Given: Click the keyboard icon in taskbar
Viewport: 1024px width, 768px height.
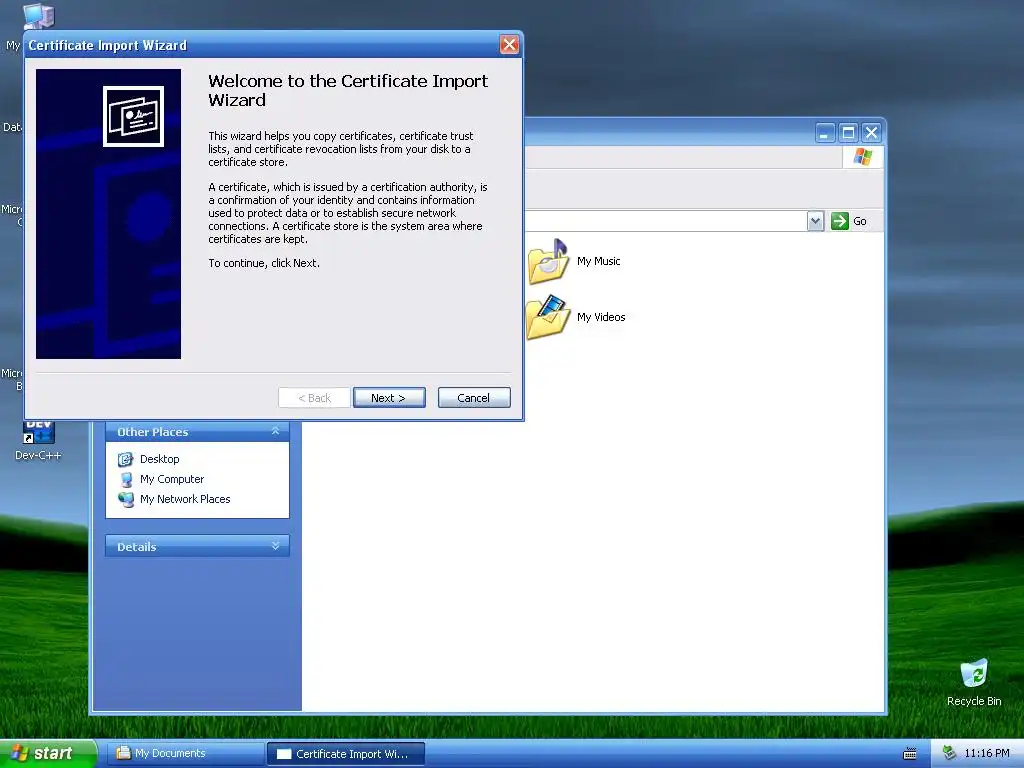Looking at the screenshot, I should [910, 754].
